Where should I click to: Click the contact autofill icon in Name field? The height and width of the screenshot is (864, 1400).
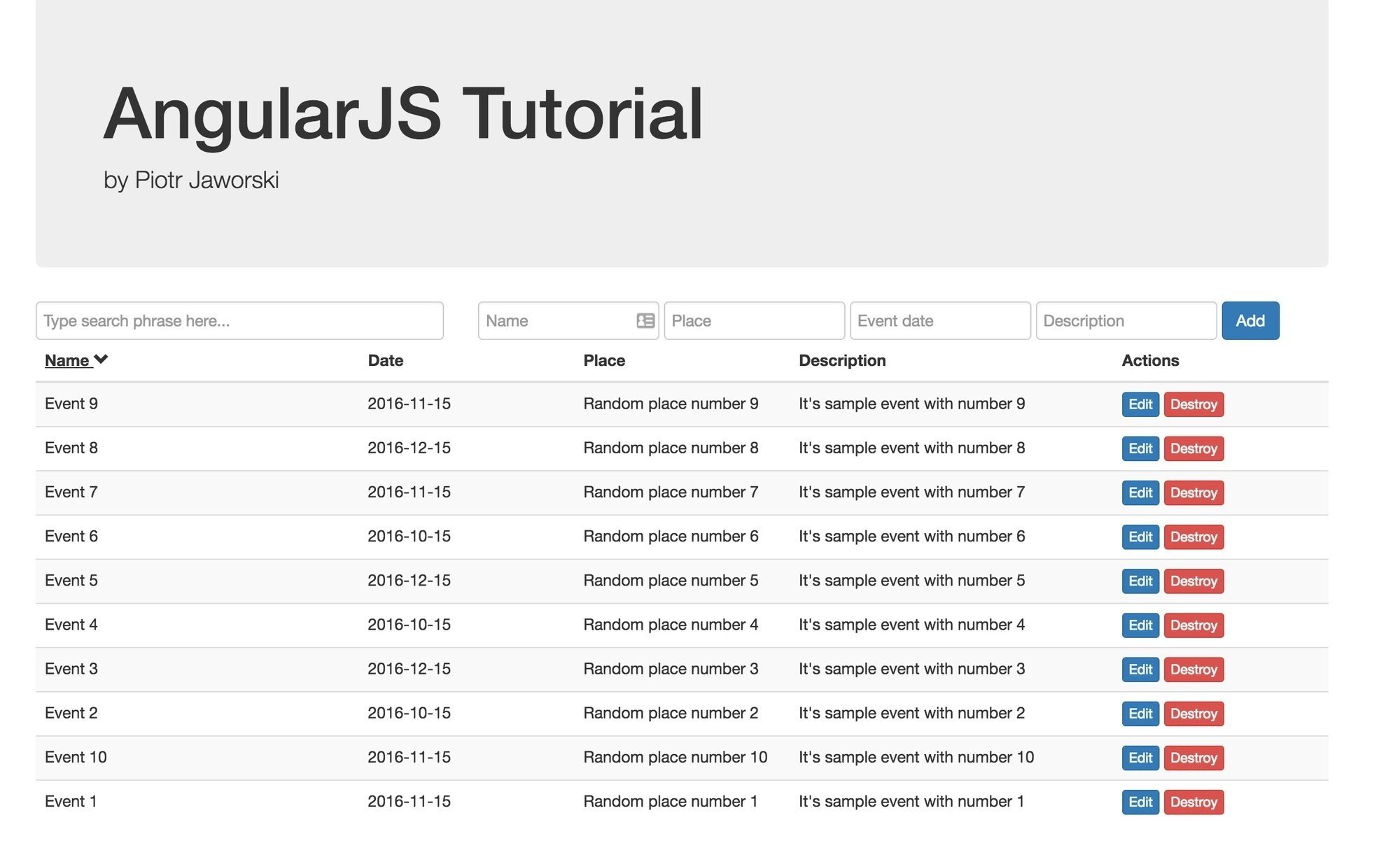(x=645, y=320)
